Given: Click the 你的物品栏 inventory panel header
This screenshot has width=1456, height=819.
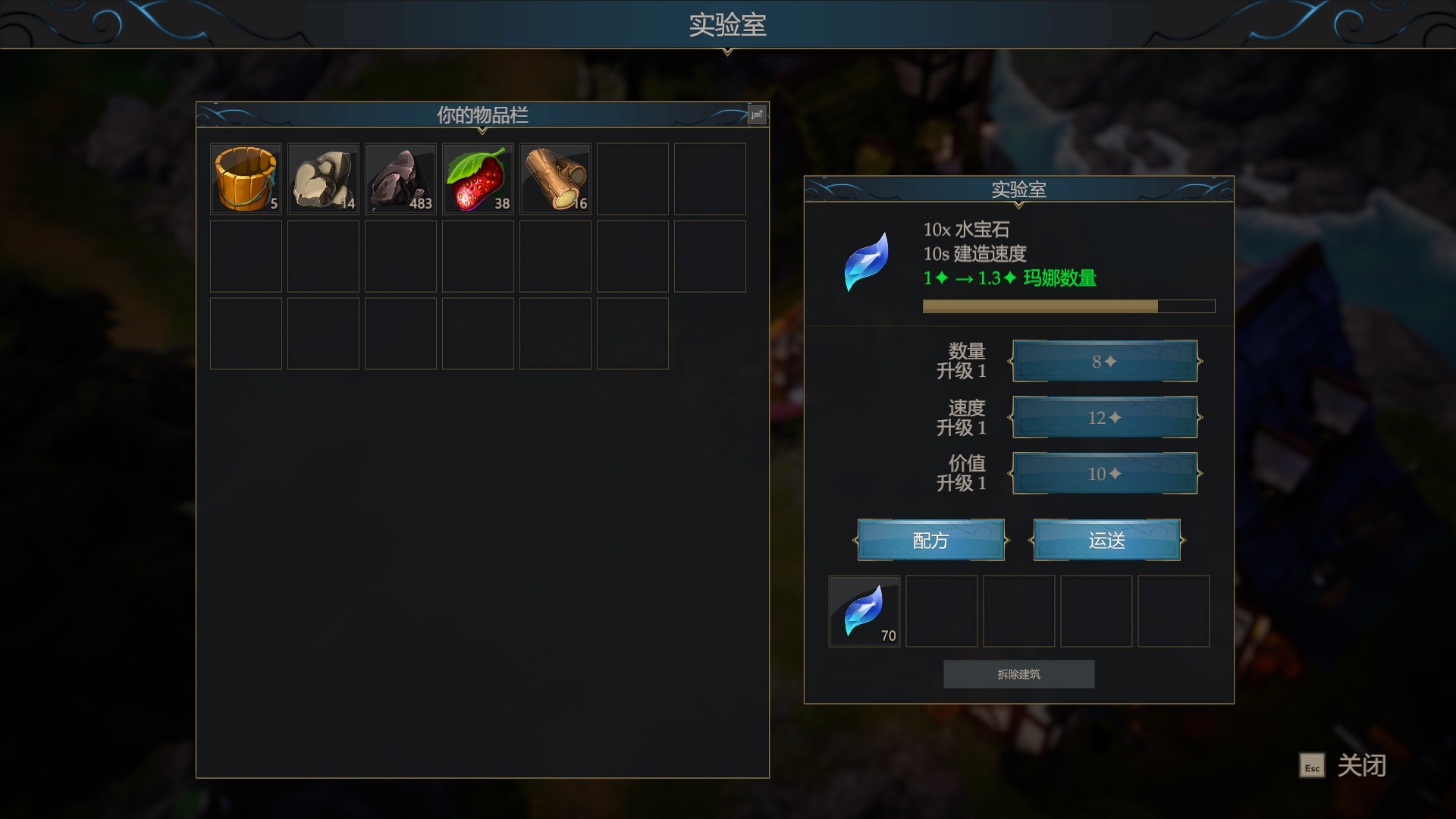Looking at the screenshot, I should [x=482, y=115].
